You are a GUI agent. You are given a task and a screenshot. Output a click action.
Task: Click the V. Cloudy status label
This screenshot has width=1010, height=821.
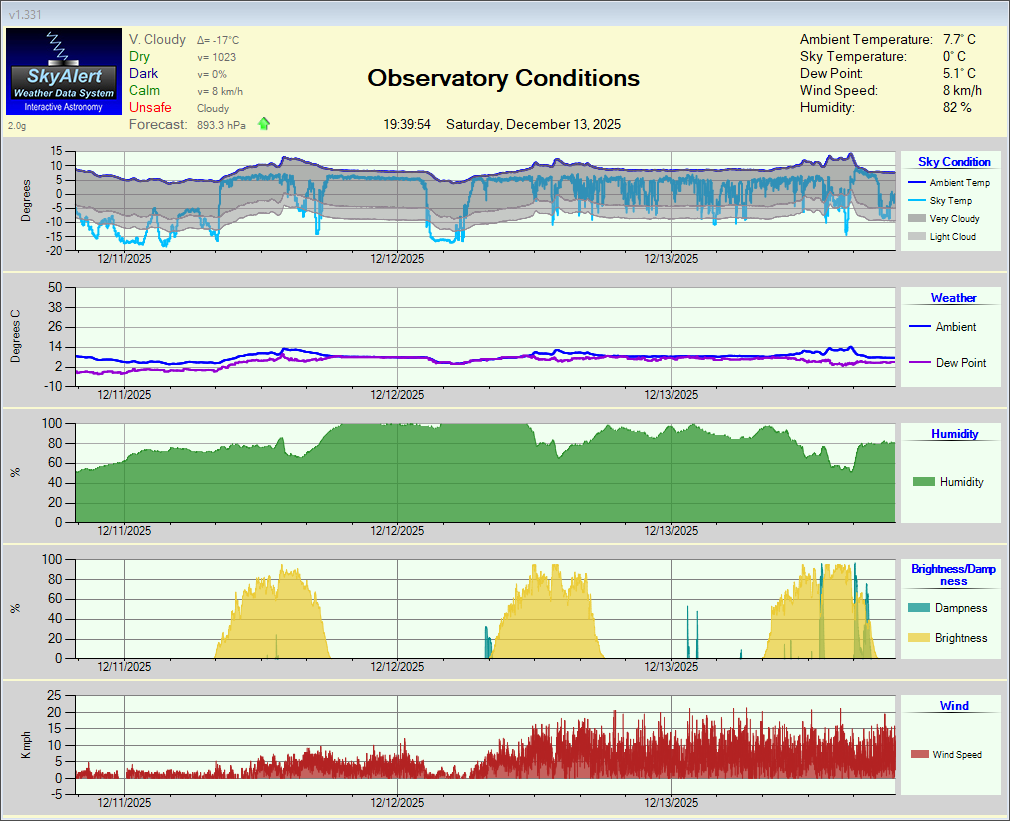[x=157, y=40]
